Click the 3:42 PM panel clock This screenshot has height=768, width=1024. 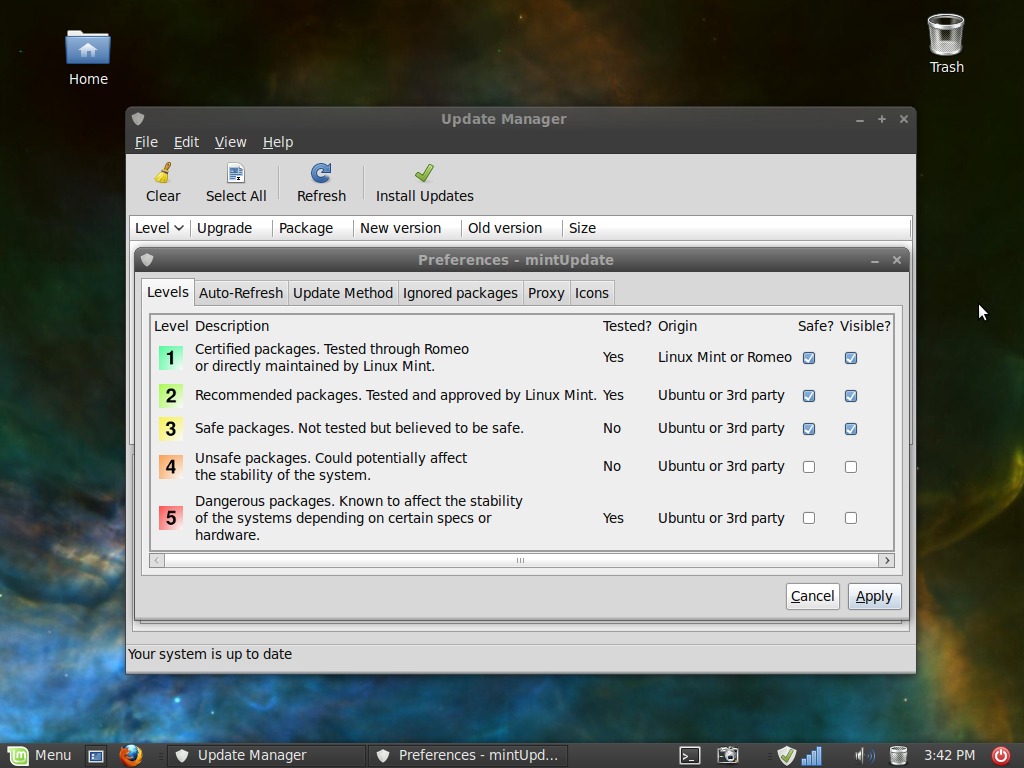pyautogui.click(x=949, y=756)
